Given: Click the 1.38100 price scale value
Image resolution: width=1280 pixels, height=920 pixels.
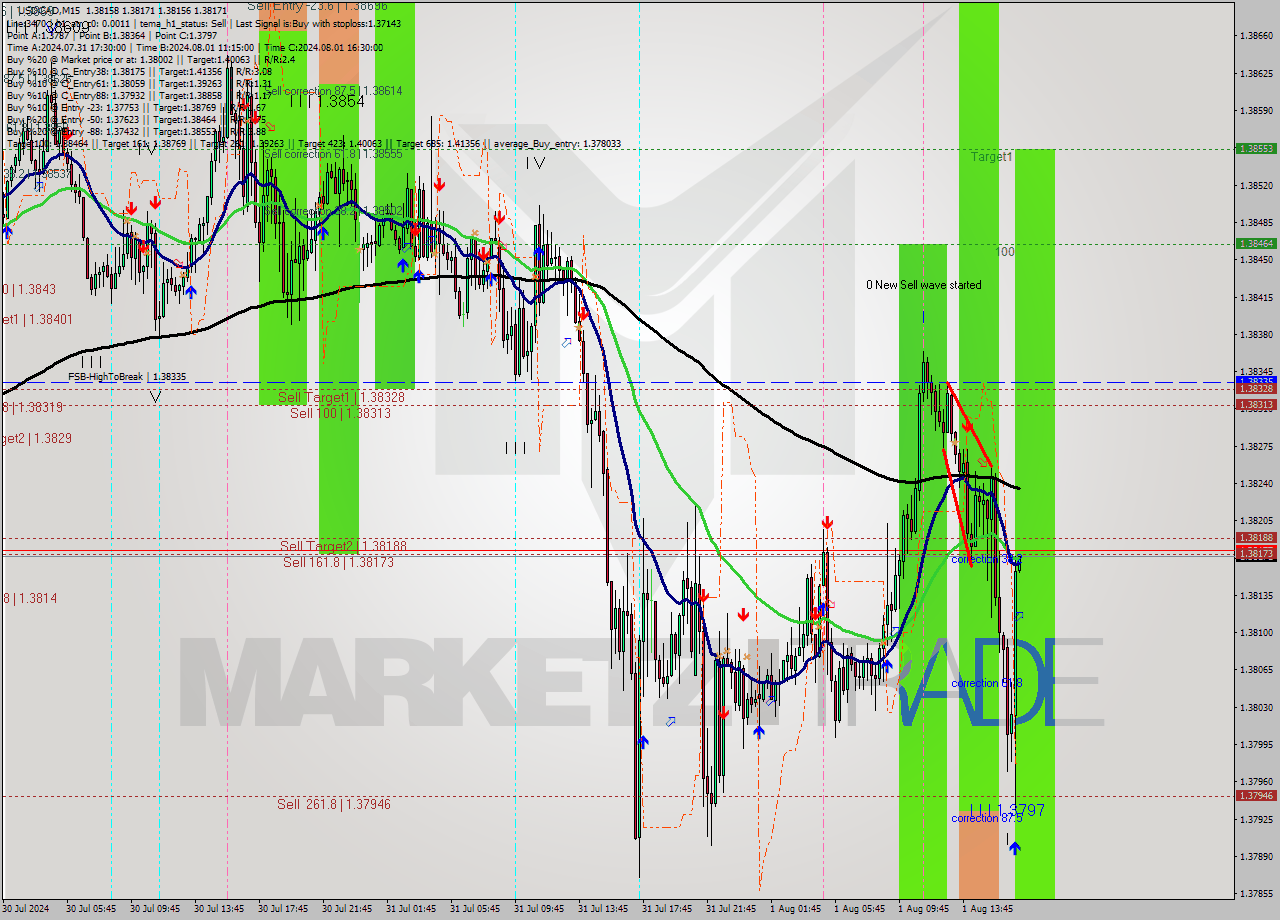Looking at the screenshot, I should click(1255, 633).
